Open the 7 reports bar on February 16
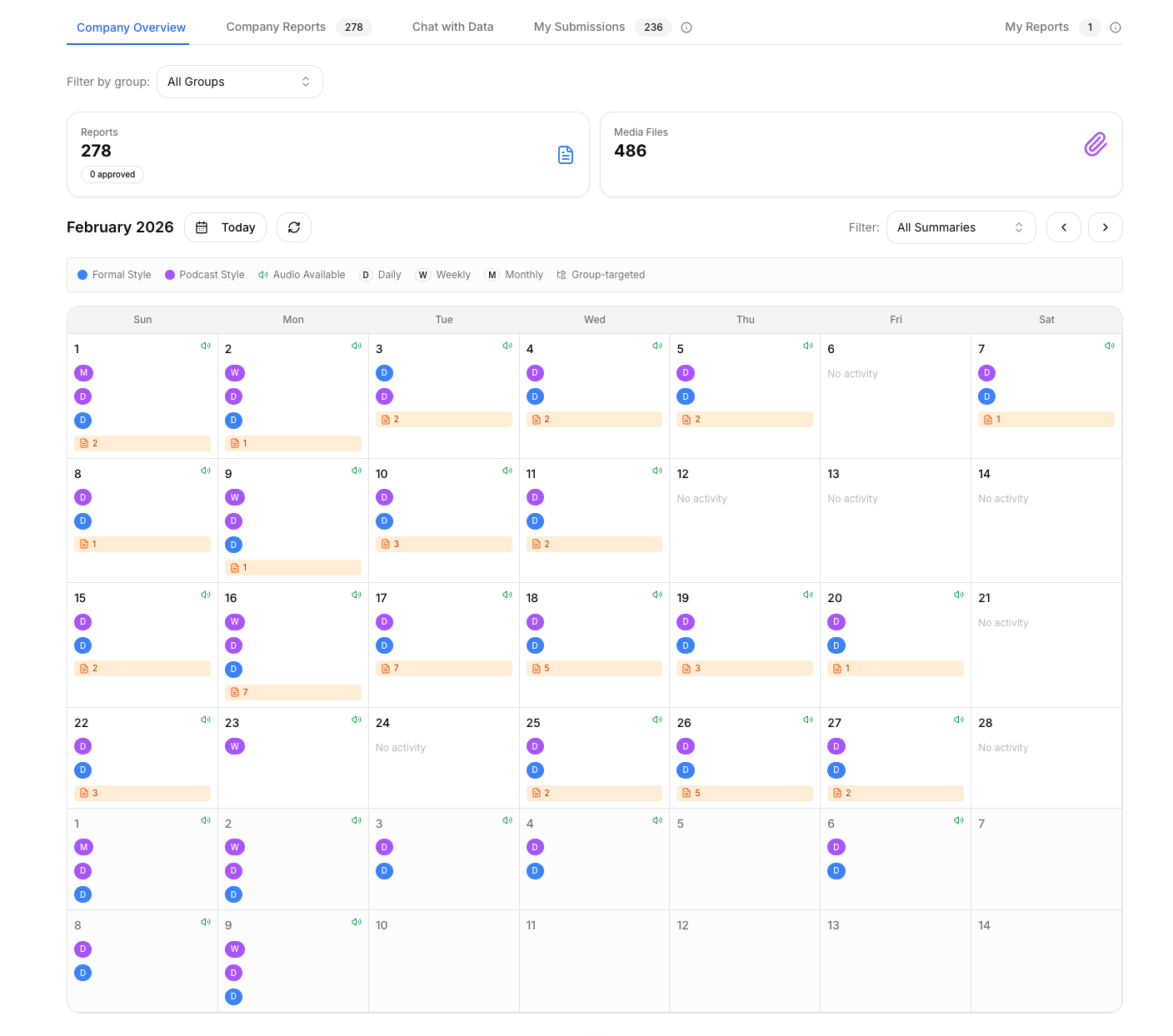Viewport: 1173px width, 1036px height. pos(293,692)
